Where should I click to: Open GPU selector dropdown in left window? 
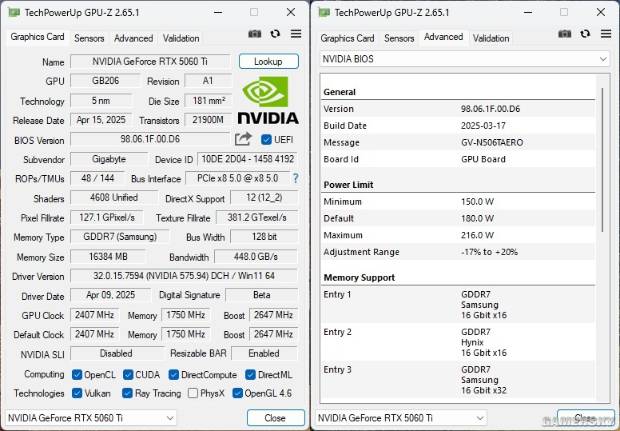coord(91,418)
